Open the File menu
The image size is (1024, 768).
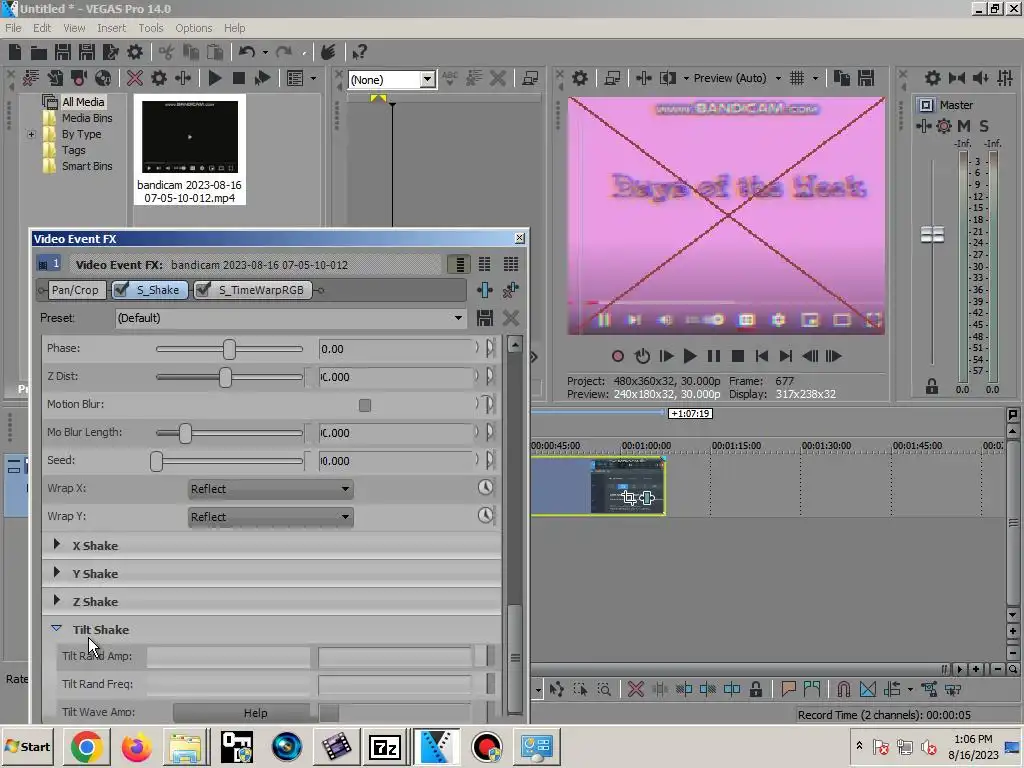[x=13, y=28]
